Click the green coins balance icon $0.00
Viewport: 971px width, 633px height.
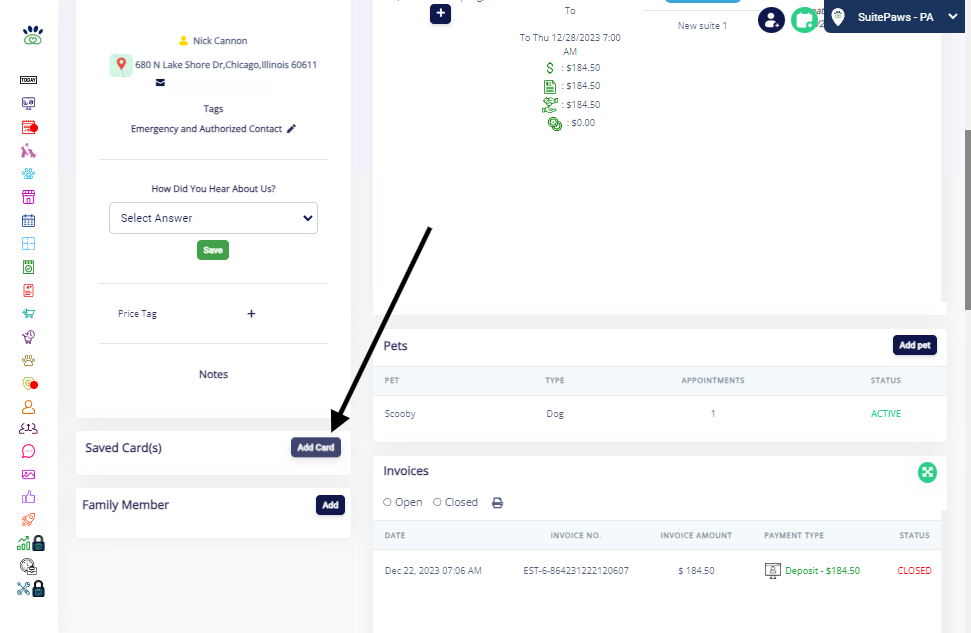pyautogui.click(x=555, y=124)
